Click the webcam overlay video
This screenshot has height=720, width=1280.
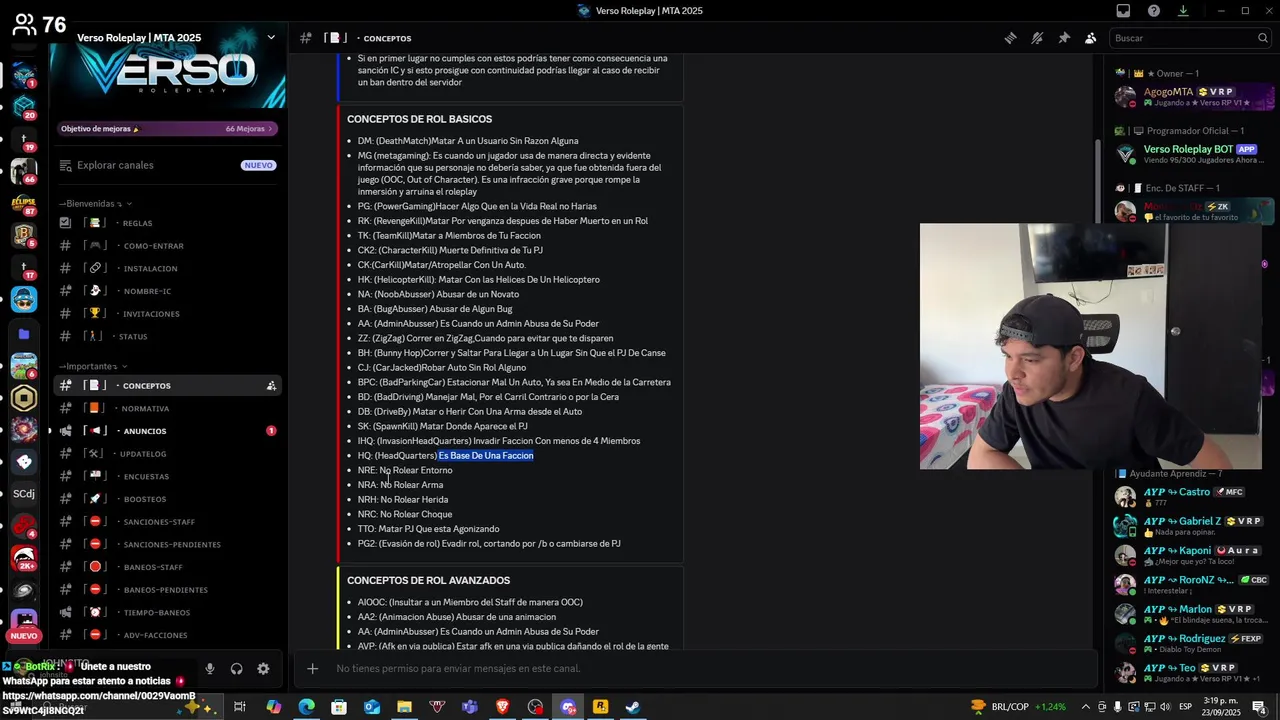(1091, 346)
